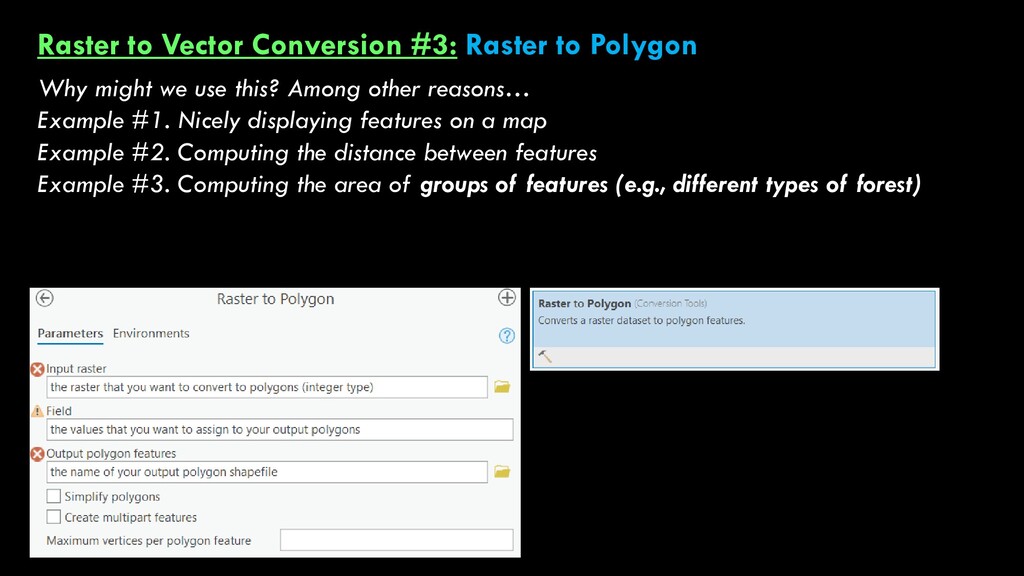Open the blue help question mark icon
1024x576 pixels.
point(507,336)
